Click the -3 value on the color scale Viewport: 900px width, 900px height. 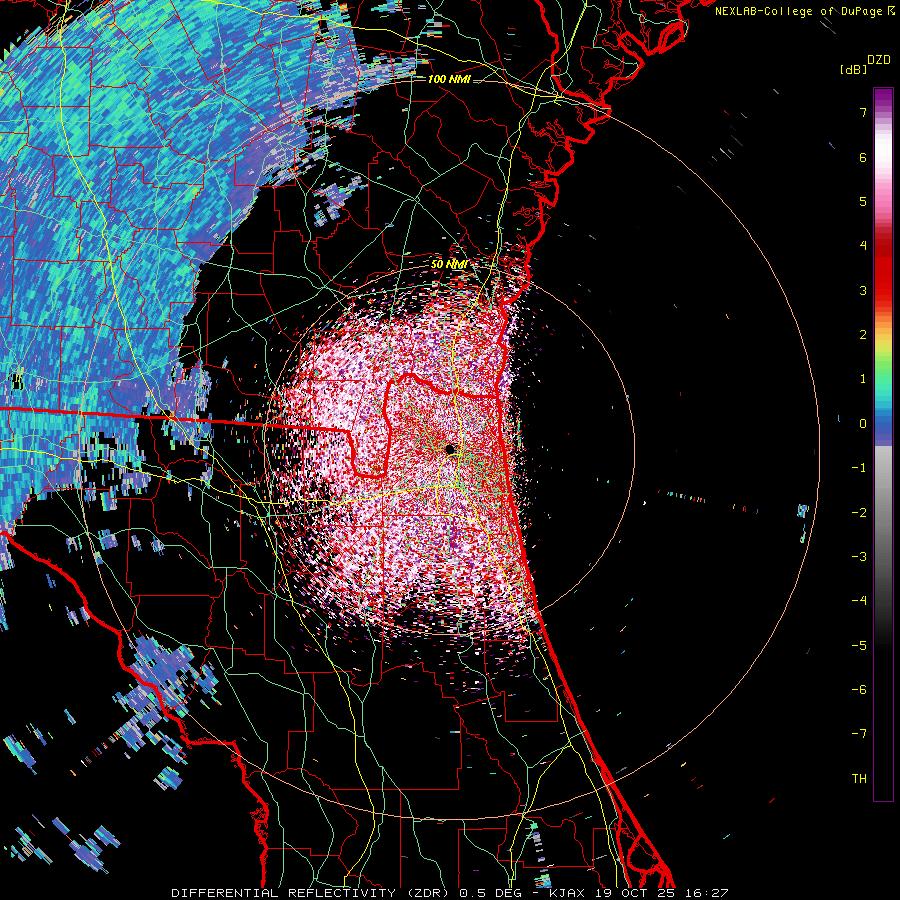coord(859,557)
